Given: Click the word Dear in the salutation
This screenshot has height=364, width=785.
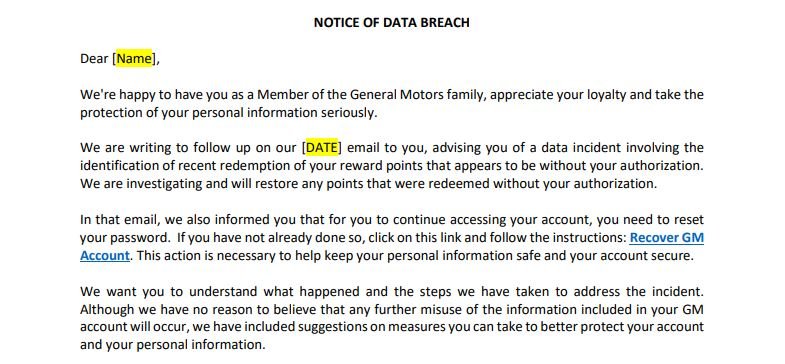Looking at the screenshot, I should 94,59.
